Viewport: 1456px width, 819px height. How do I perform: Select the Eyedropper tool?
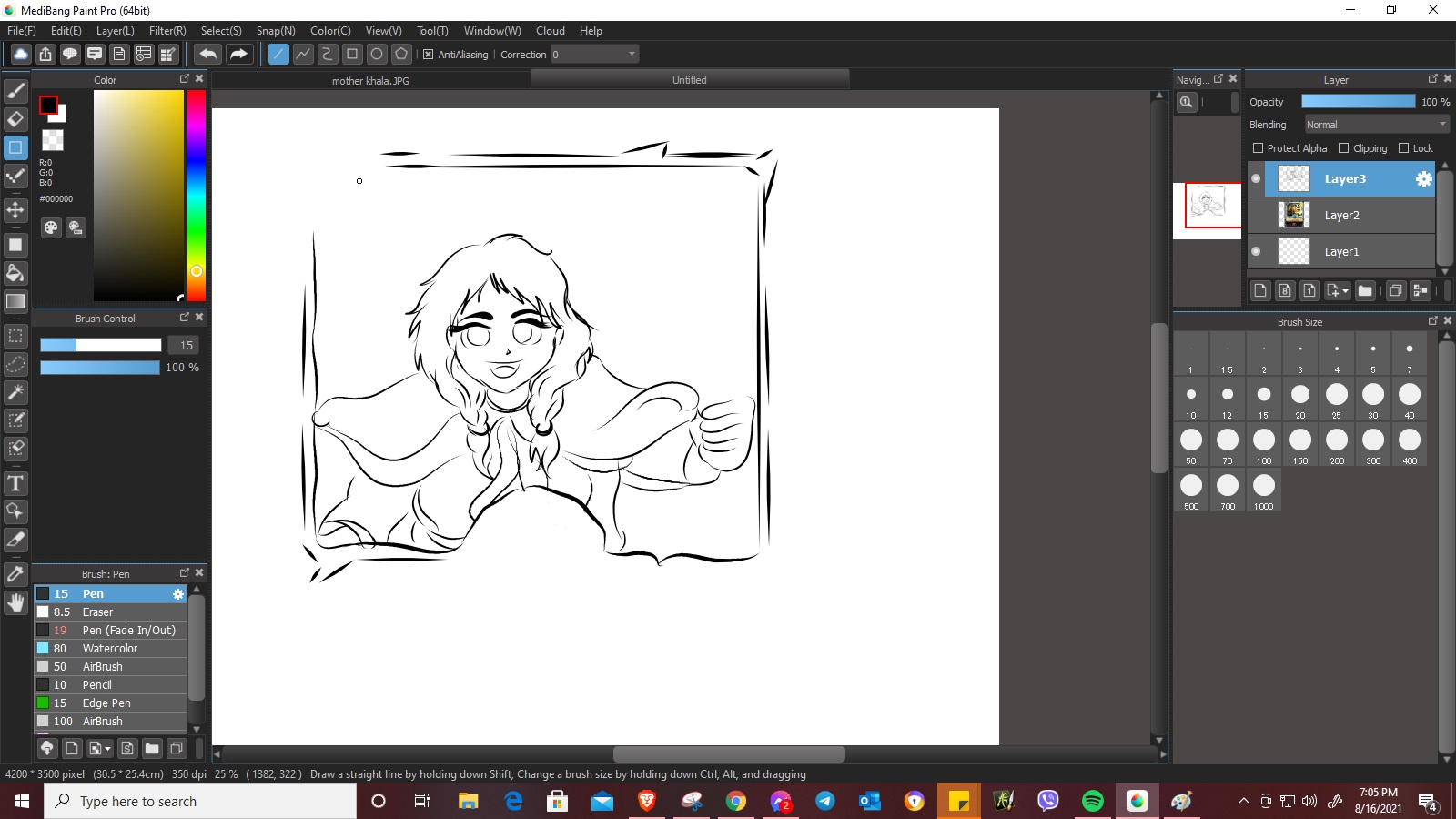[x=15, y=574]
